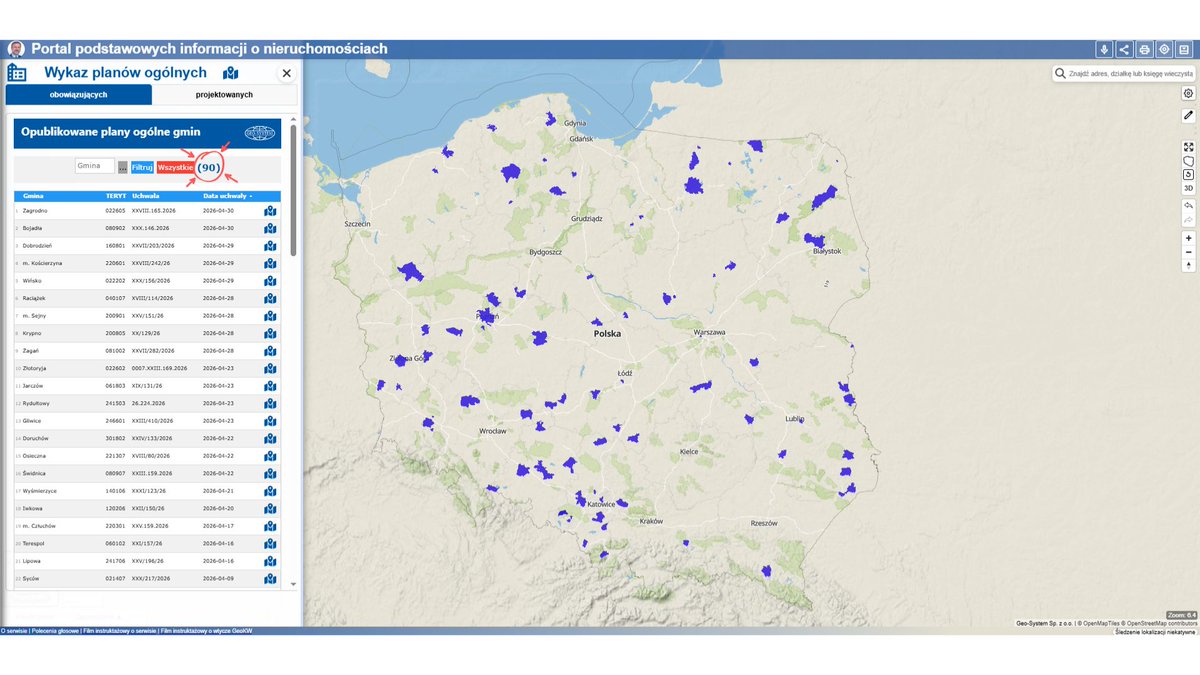Show Krypno plan on map

click(270, 333)
